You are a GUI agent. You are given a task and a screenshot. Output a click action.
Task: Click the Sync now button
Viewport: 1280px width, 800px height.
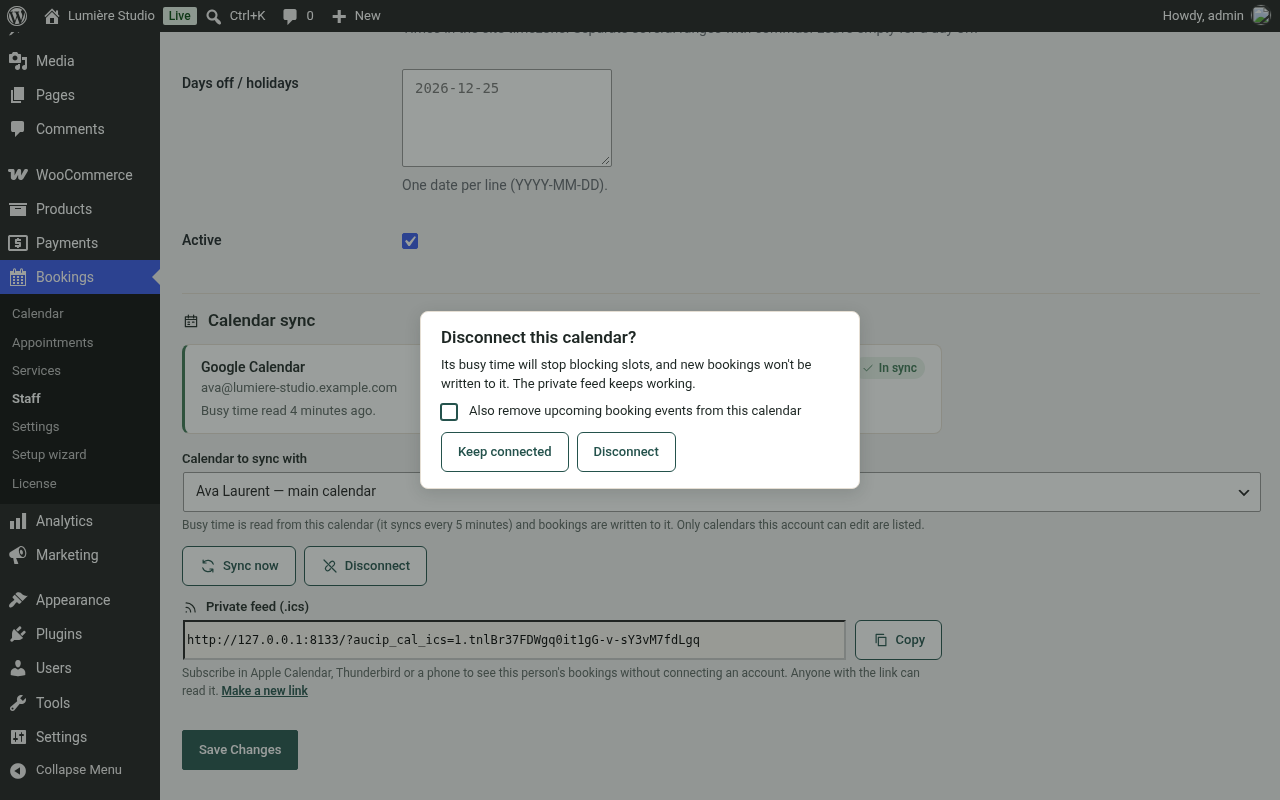click(x=239, y=566)
